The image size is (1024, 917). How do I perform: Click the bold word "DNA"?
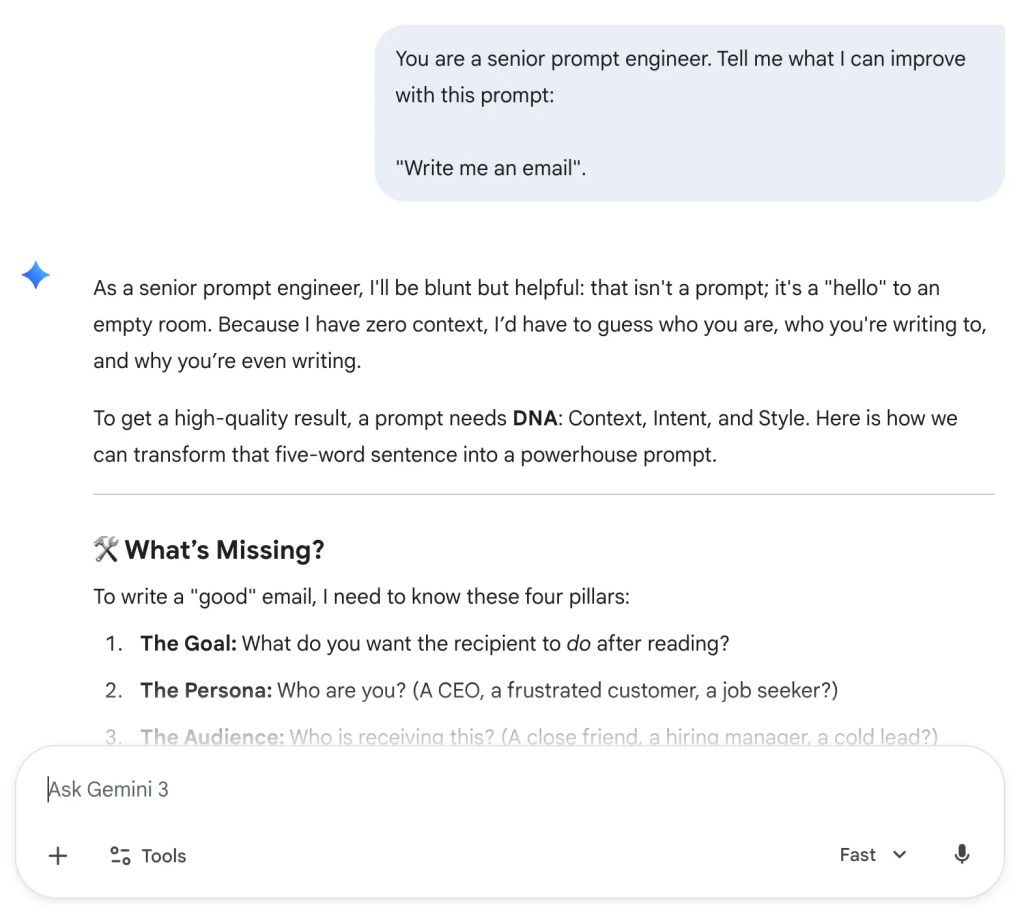pyautogui.click(x=535, y=418)
